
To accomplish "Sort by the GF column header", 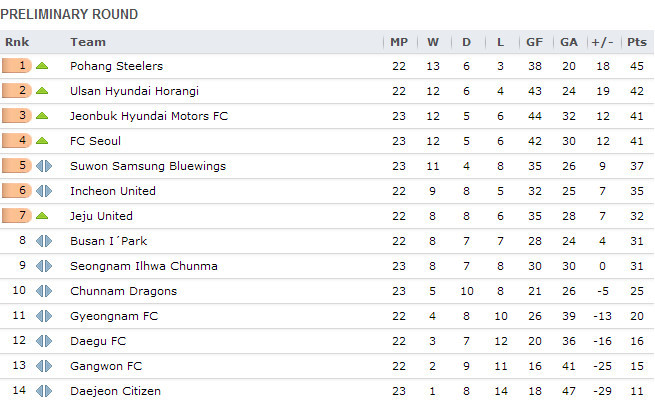I will point(535,42).
